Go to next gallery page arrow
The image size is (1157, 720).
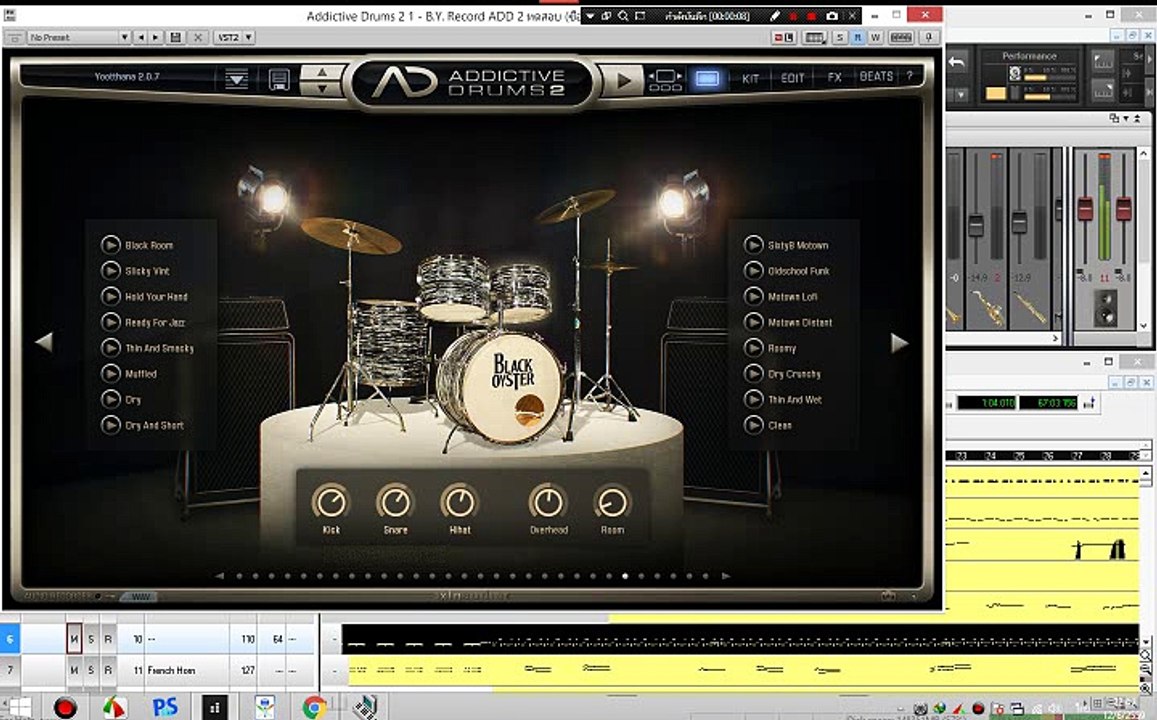tap(899, 342)
